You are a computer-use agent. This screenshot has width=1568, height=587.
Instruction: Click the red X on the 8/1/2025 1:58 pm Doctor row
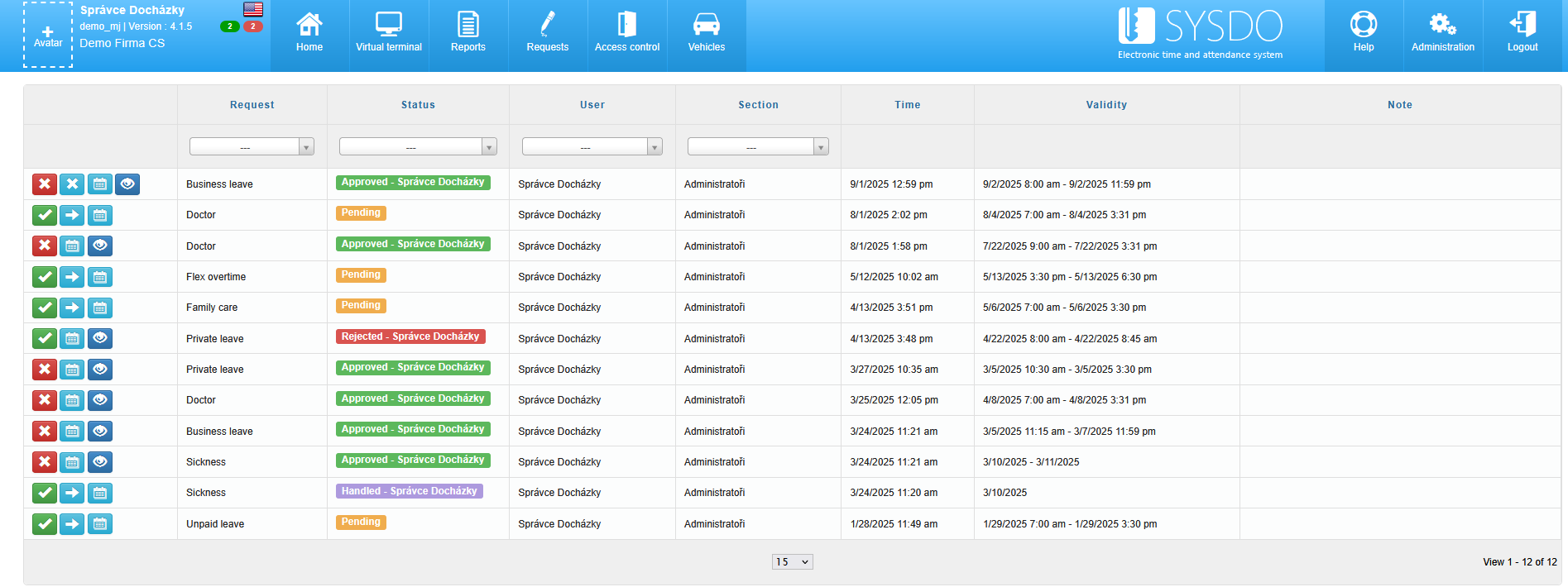tap(45, 246)
